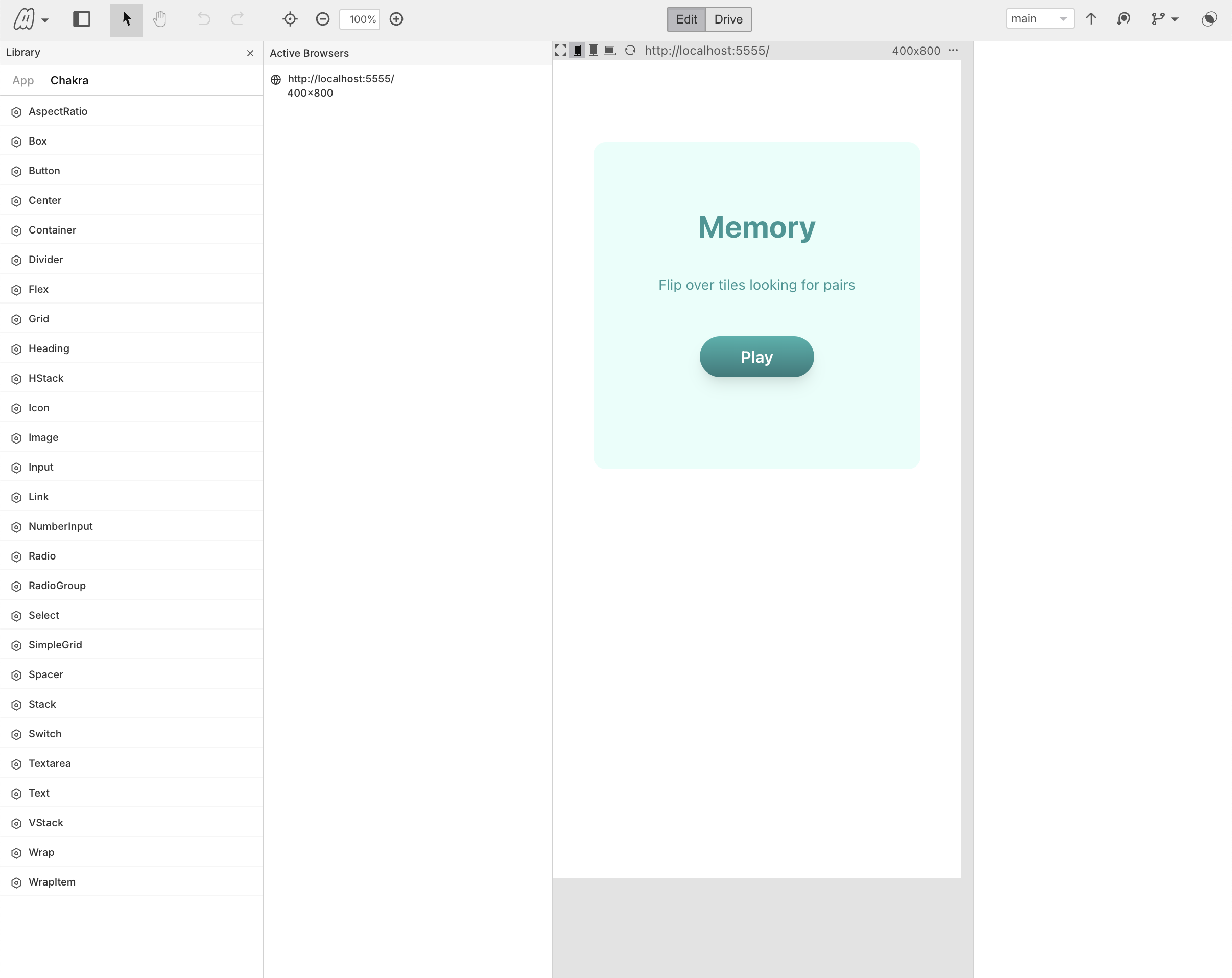The image size is (1232, 978).
Task: Open the main branch dropdown
Action: [x=1039, y=19]
